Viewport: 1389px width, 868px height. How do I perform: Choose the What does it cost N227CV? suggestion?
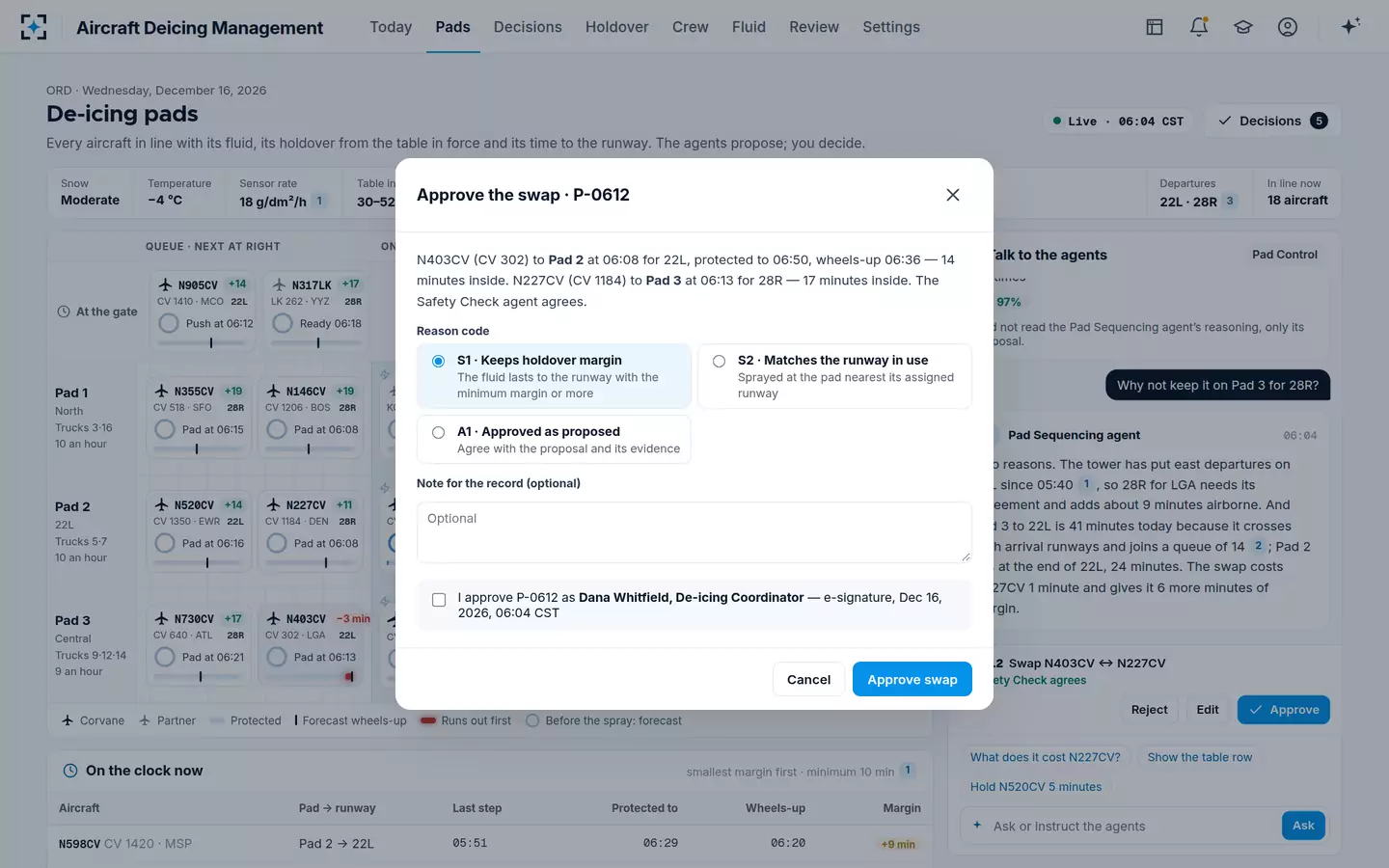click(1046, 757)
